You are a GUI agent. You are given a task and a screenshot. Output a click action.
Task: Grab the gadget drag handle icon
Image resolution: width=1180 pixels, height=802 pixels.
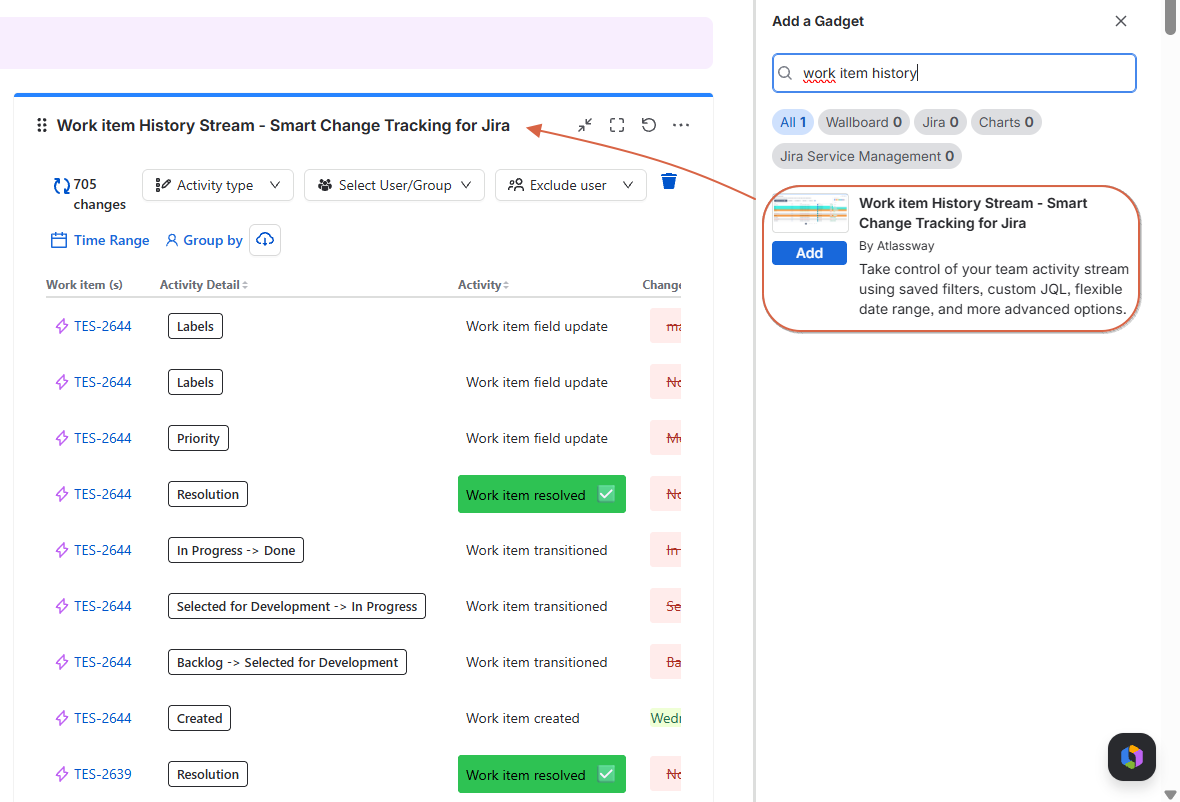42,126
